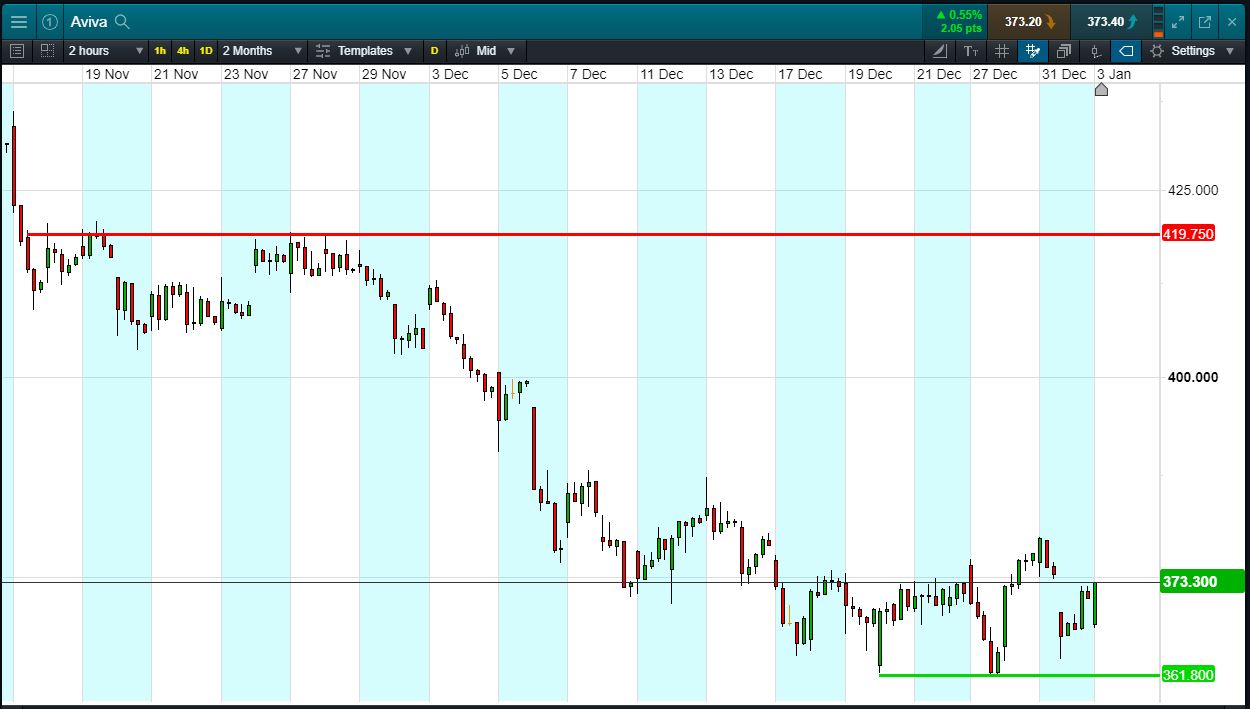
Task: Click the 400.000 price axis label
Action: (1193, 377)
